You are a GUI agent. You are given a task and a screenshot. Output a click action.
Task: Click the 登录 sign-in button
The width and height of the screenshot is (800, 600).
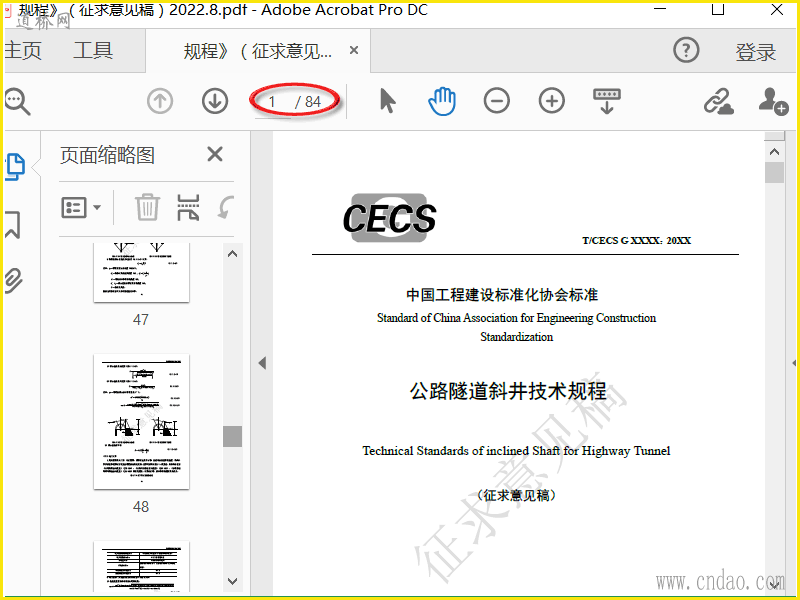pos(756,52)
